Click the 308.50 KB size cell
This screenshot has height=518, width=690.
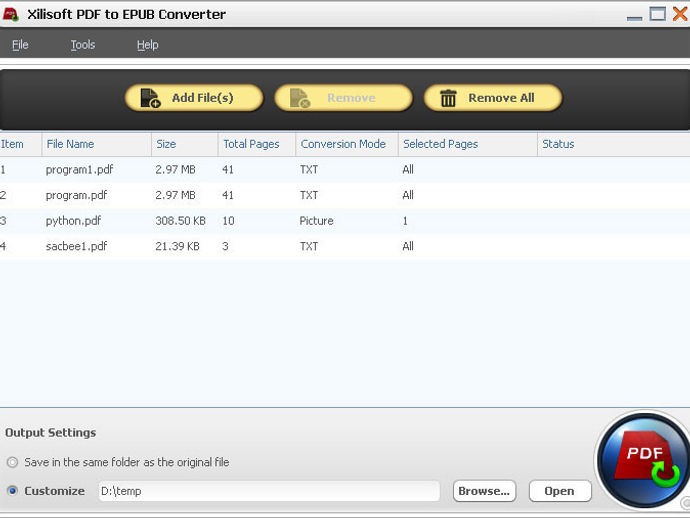[180, 220]
